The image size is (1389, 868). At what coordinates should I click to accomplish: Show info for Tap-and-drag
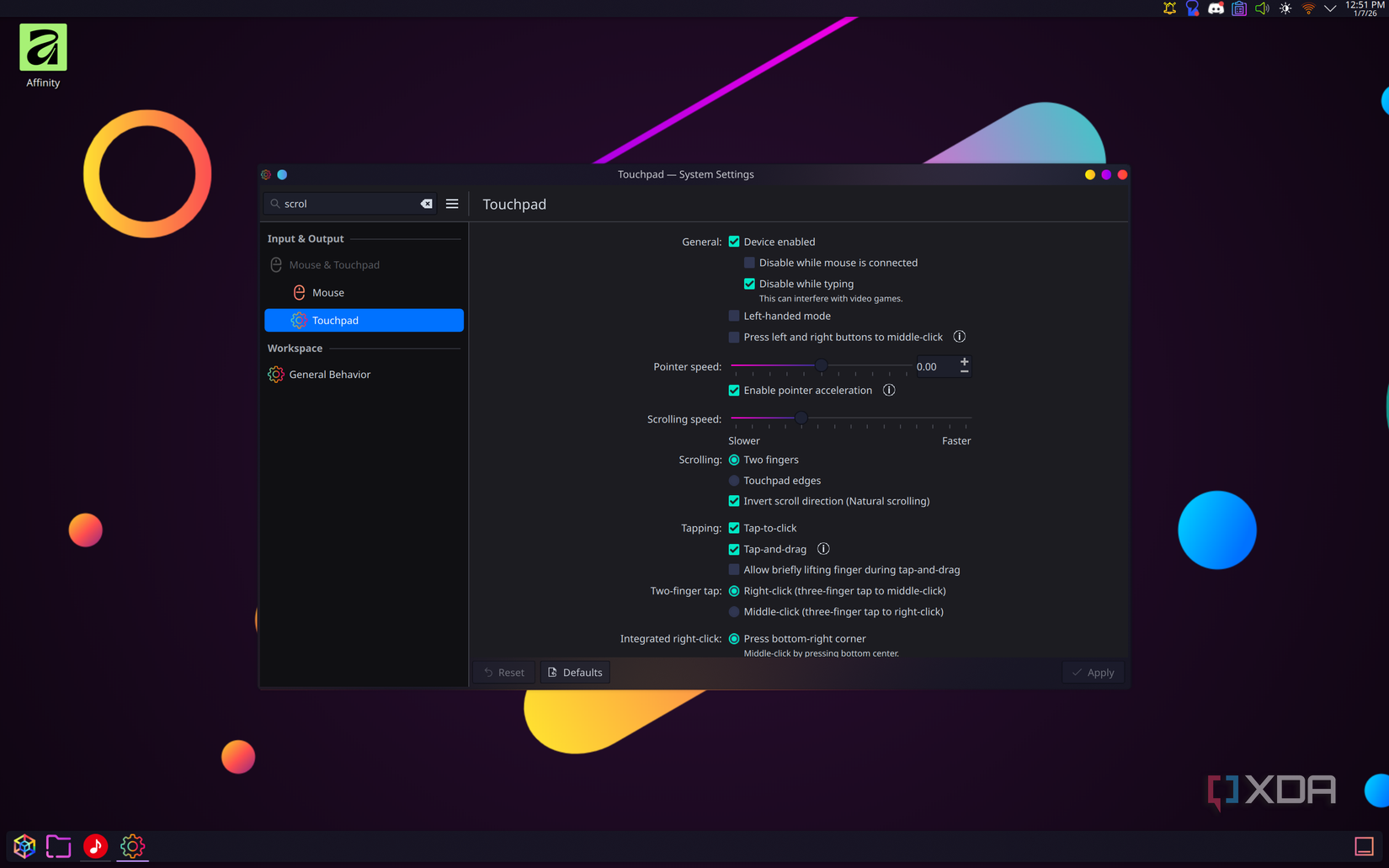[x=823, y=549]
